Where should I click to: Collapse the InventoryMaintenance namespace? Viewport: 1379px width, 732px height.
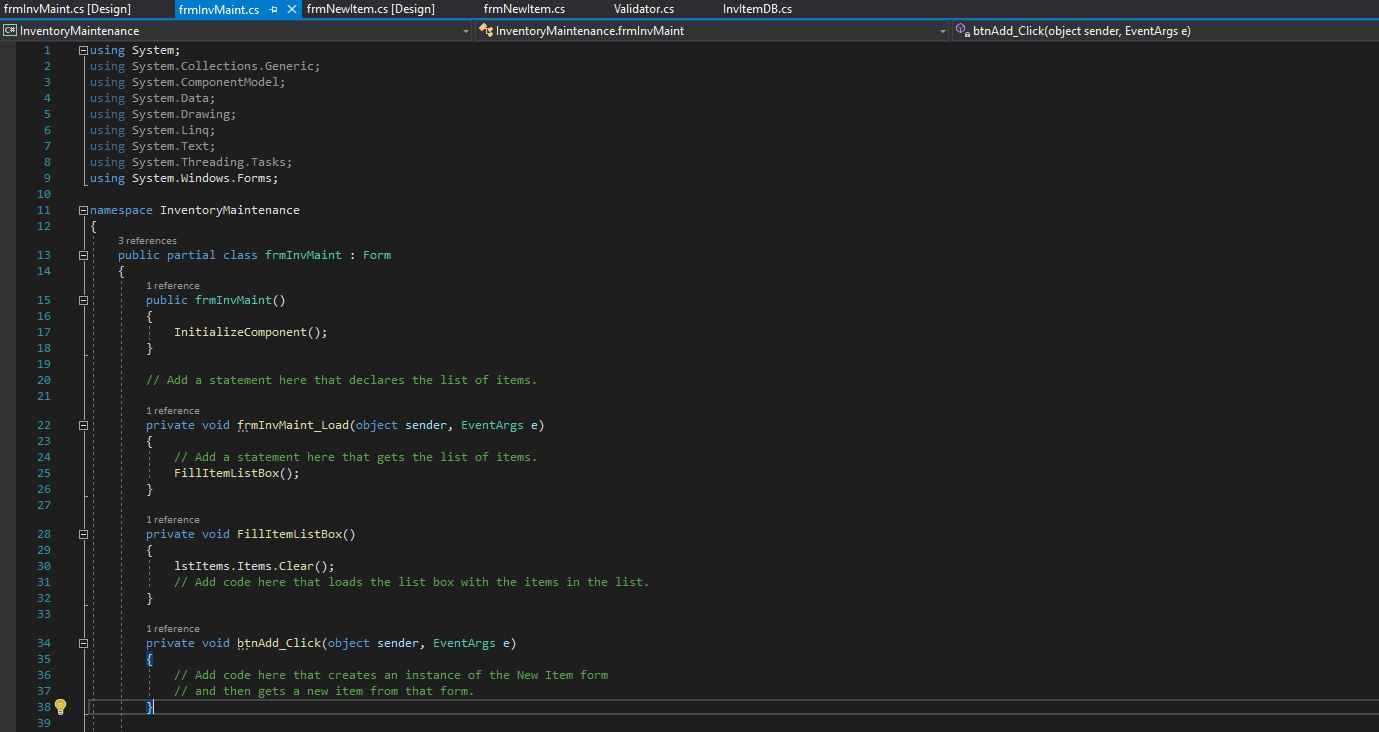83,210
